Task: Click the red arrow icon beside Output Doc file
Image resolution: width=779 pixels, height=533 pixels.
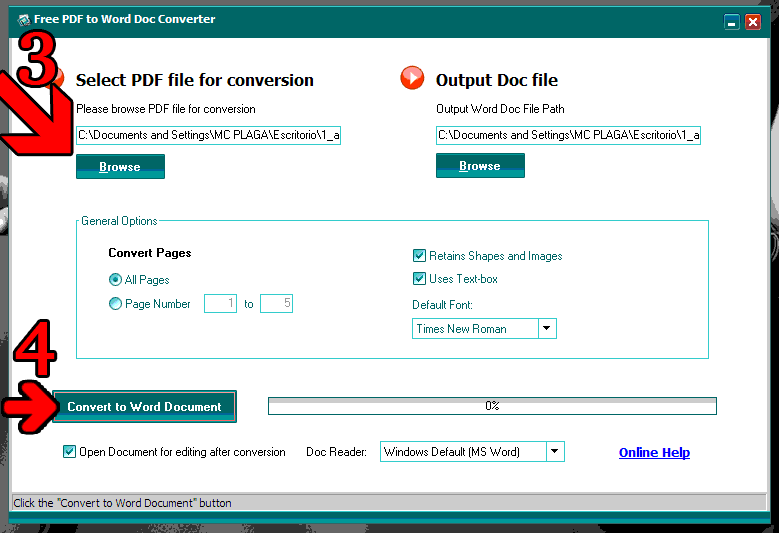Action: click(412, 78)
